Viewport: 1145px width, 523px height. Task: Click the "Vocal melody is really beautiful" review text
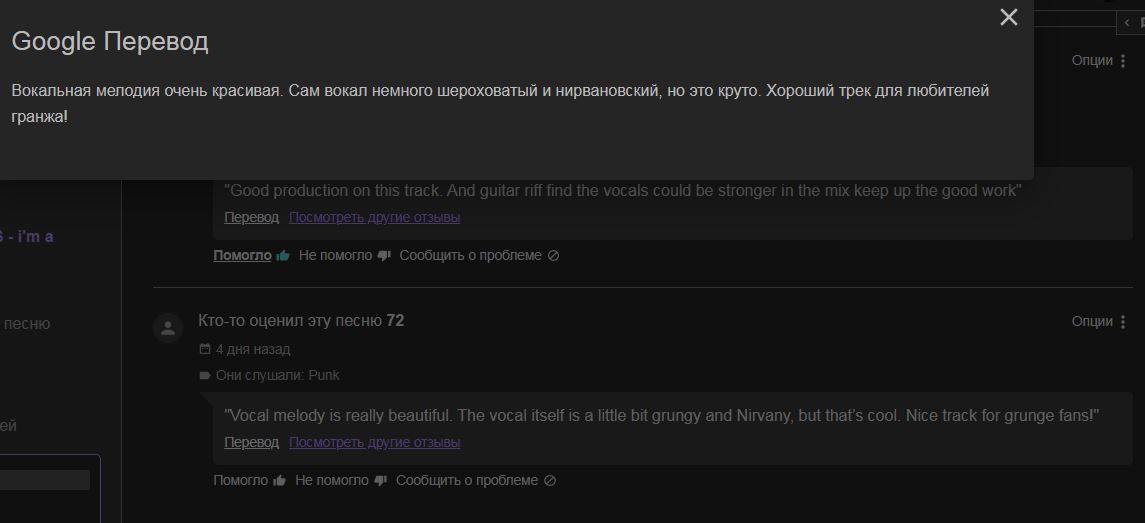tap(661, 415)
